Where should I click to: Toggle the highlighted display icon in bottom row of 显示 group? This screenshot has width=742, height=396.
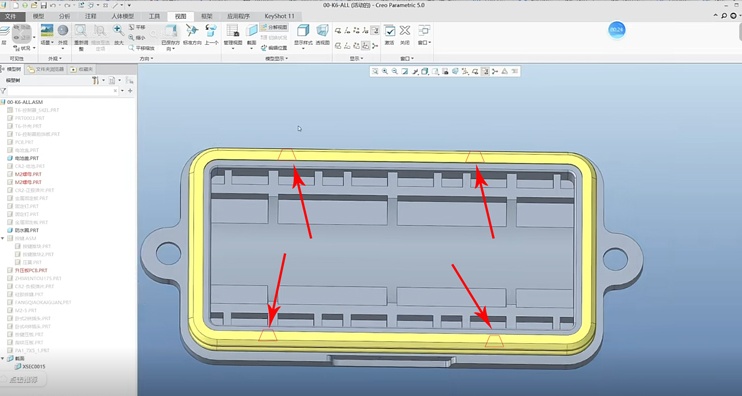click(x=365, y=46)
